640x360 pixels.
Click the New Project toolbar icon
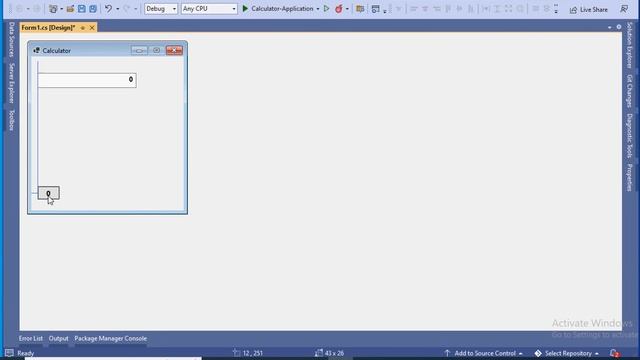(x=53, y=9)
